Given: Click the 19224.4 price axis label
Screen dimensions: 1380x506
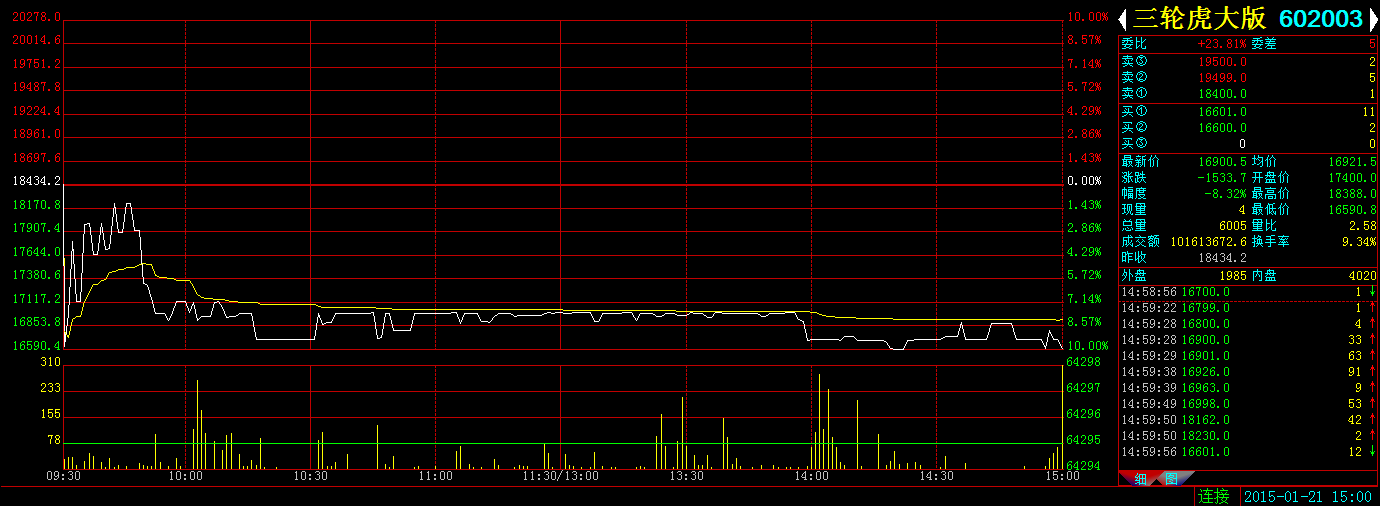Looking at the screenshot, I should click(37, 111).
